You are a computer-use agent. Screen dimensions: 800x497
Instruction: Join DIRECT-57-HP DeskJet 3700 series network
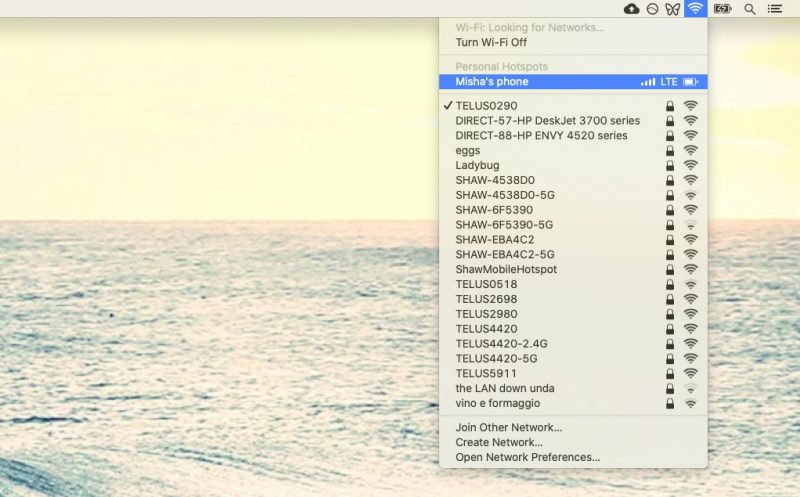573,120
